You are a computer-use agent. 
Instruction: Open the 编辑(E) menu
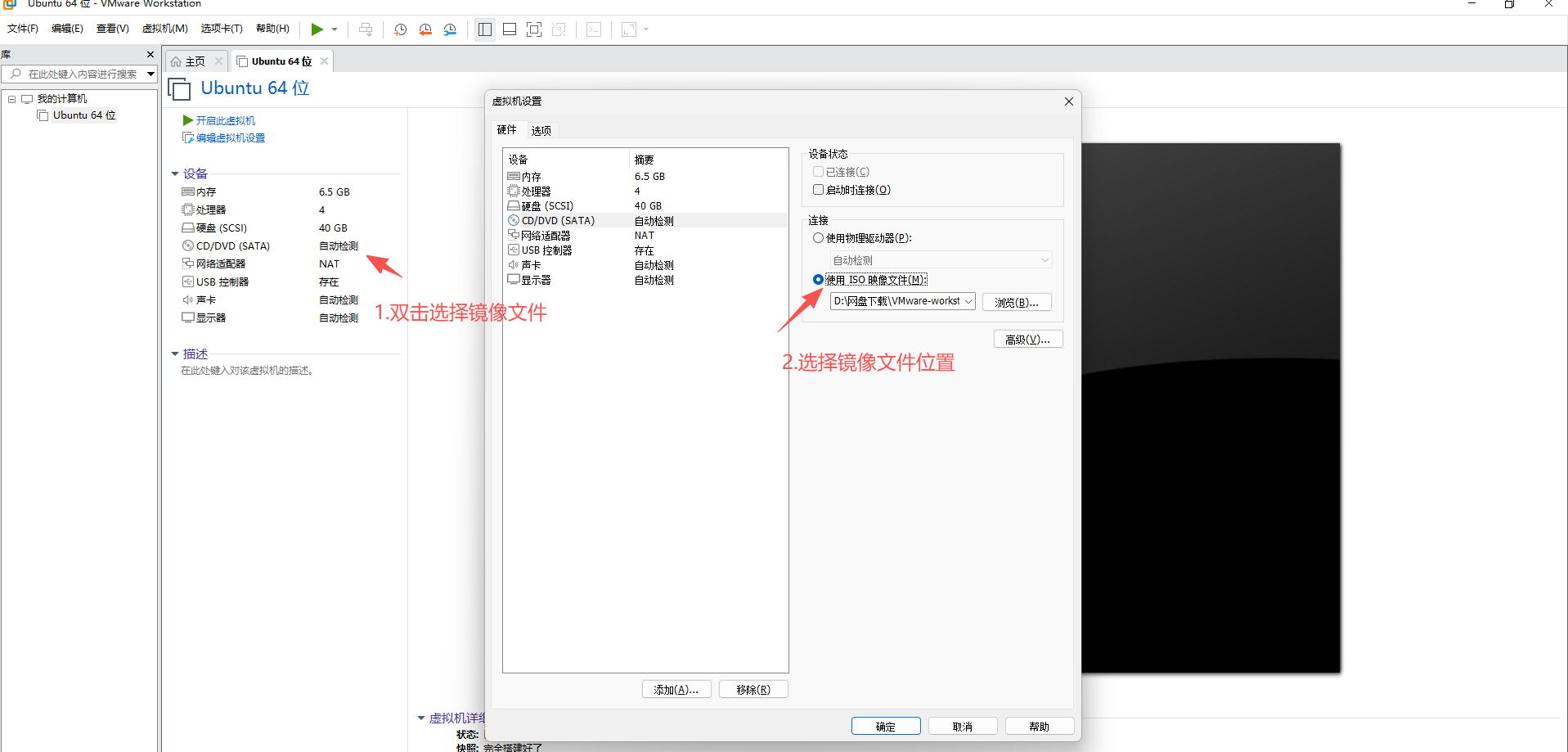(67, 29)
